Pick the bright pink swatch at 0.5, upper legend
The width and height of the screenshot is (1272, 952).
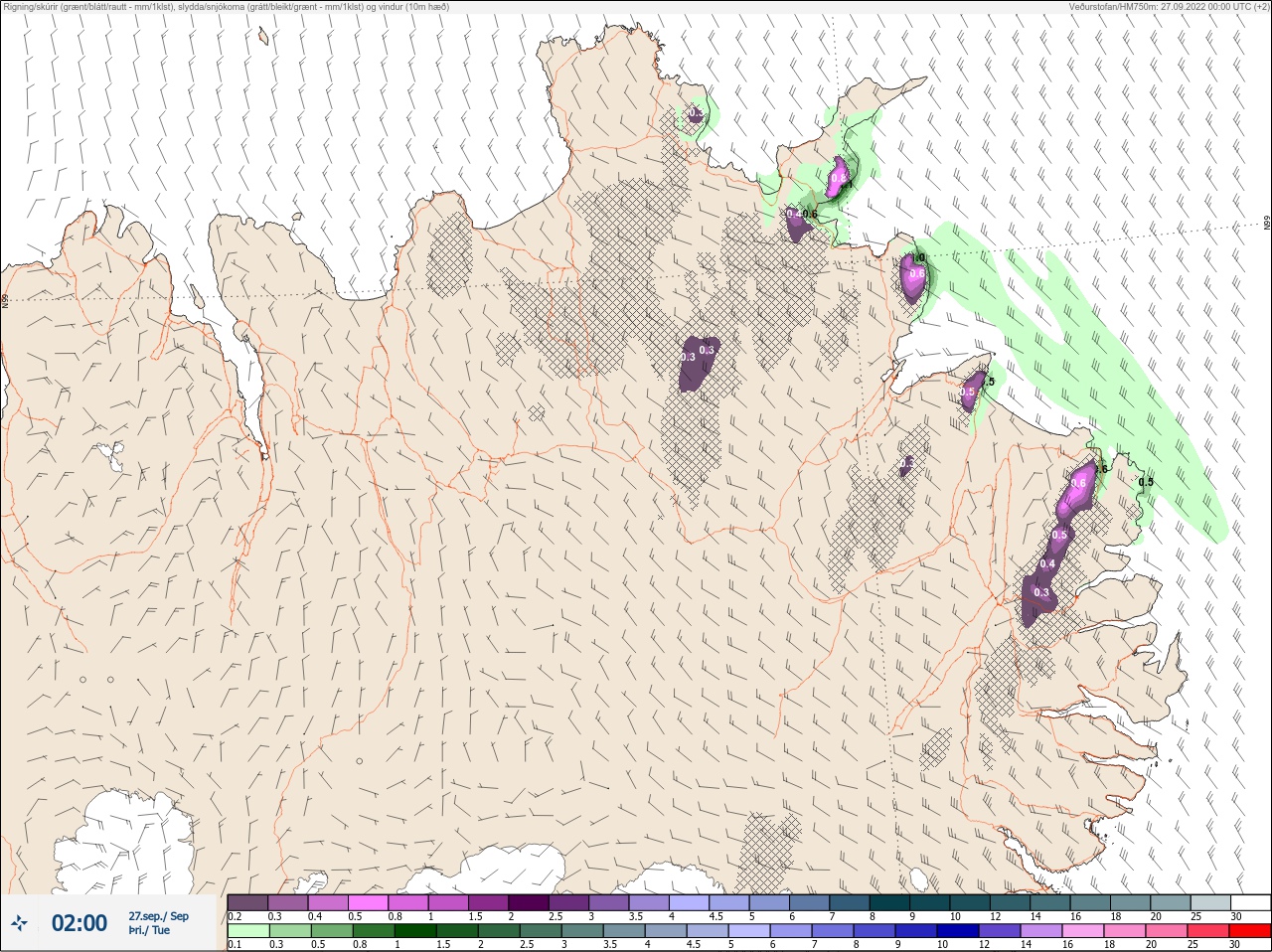(368, 902)
